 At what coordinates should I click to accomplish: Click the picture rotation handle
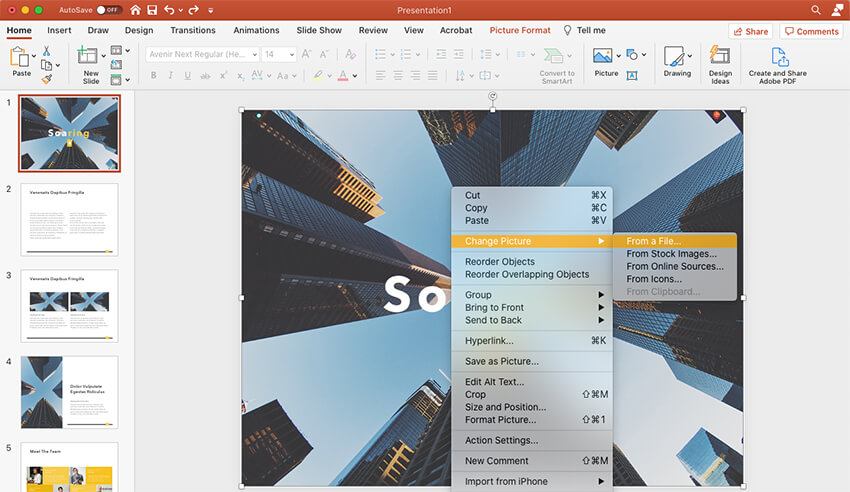492,96
